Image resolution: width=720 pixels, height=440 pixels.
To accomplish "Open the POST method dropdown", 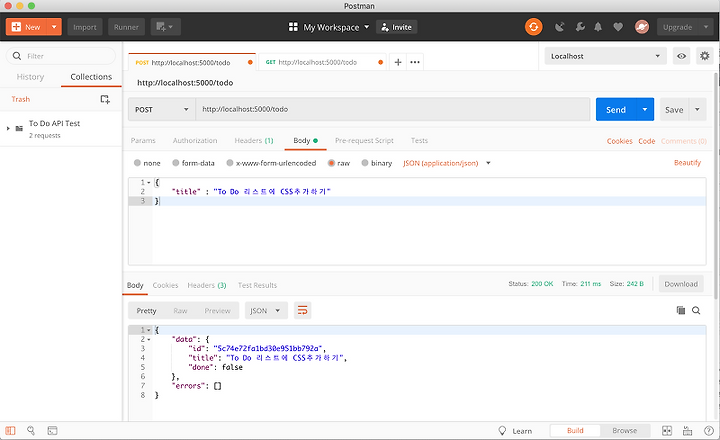I will [162, 109].
